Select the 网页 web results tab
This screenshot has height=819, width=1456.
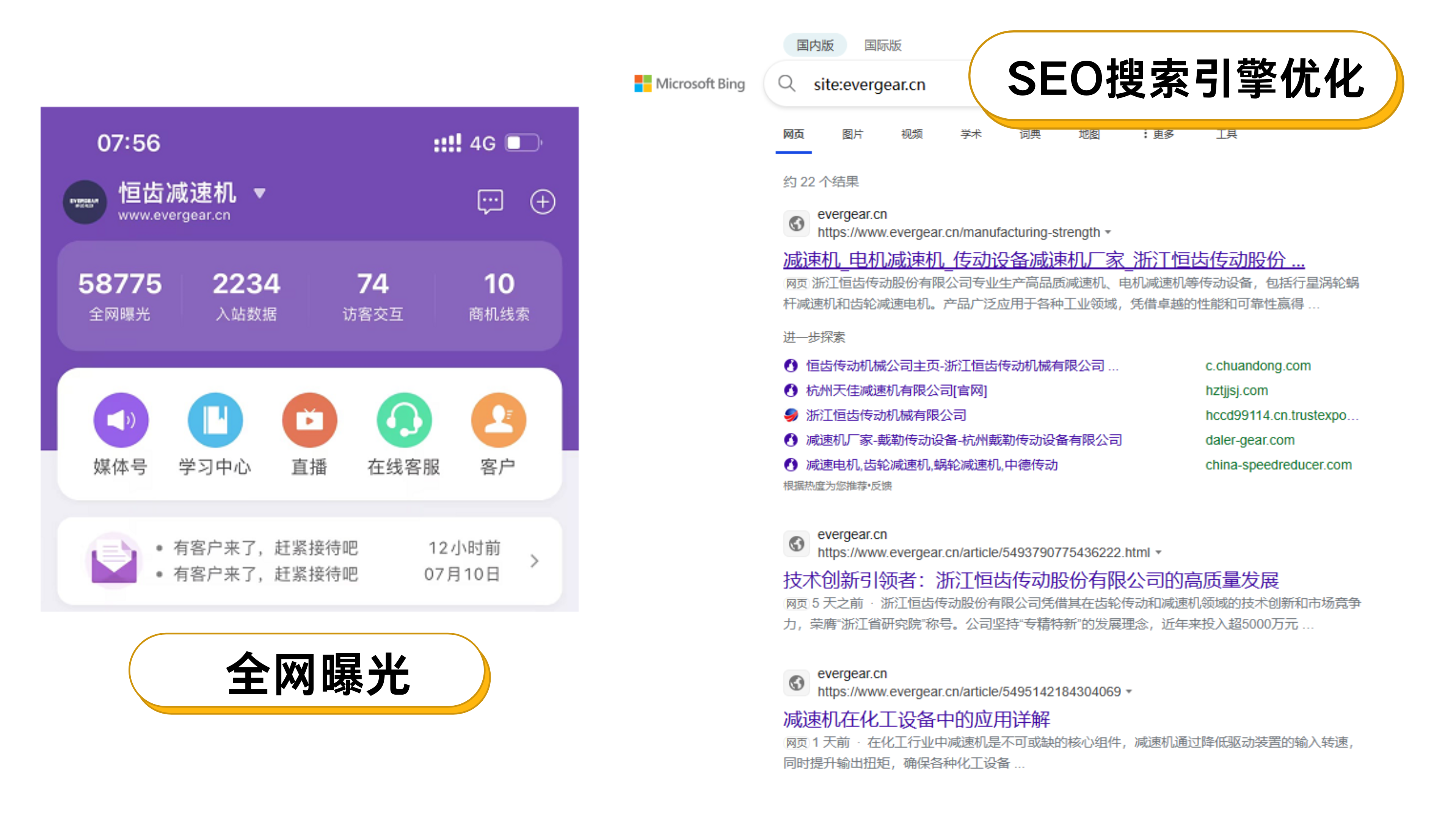coord(794,135)
